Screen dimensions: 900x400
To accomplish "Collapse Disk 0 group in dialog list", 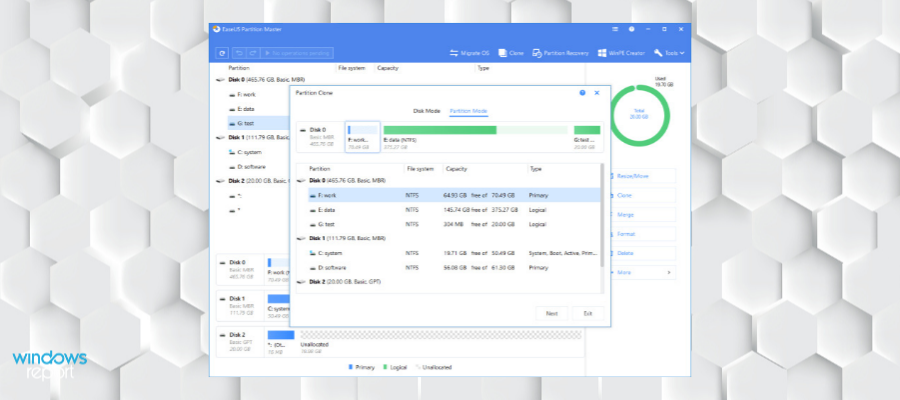I will [x=301, y=181].
